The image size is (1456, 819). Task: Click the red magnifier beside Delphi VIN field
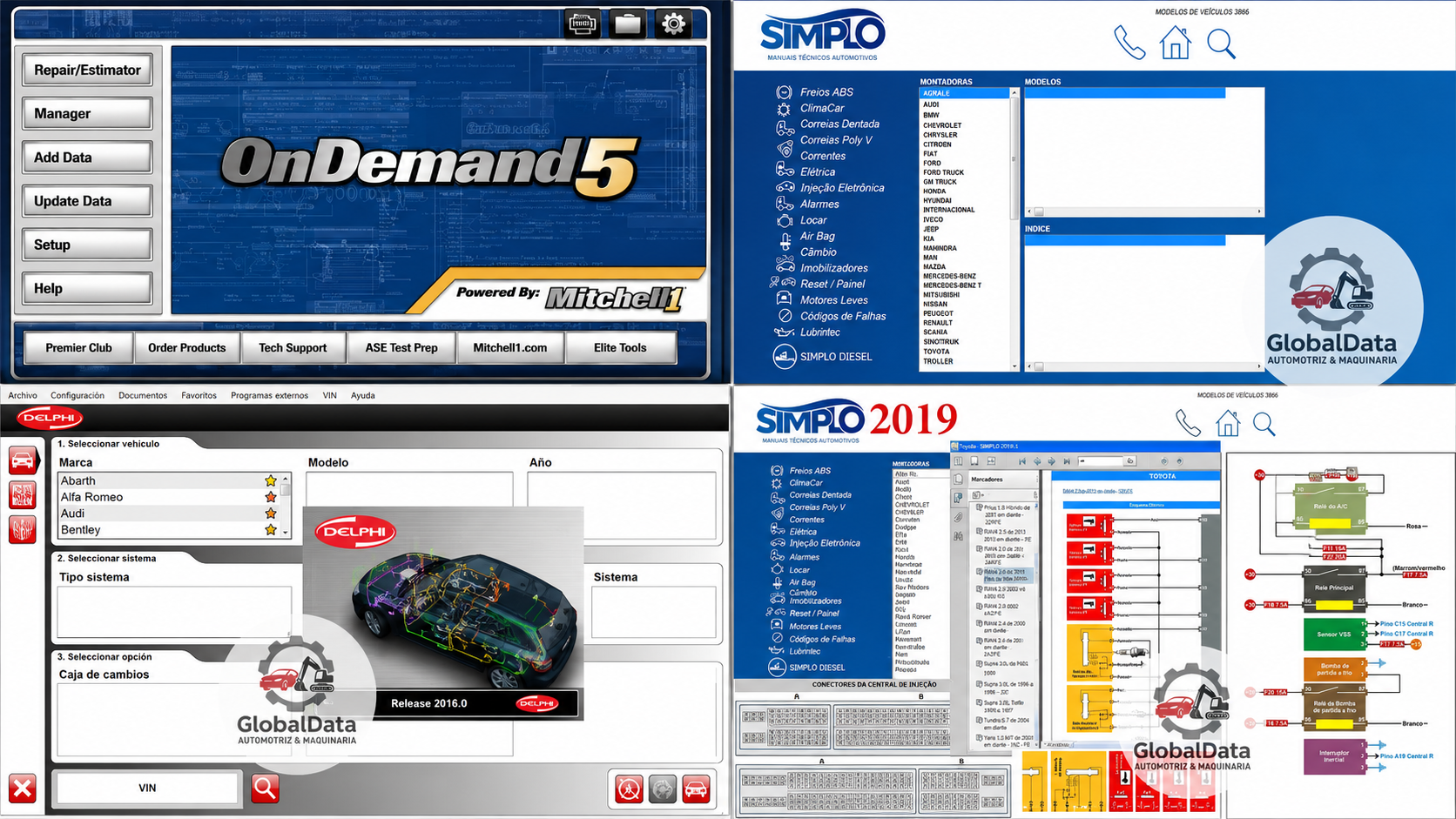pos(266,788)
